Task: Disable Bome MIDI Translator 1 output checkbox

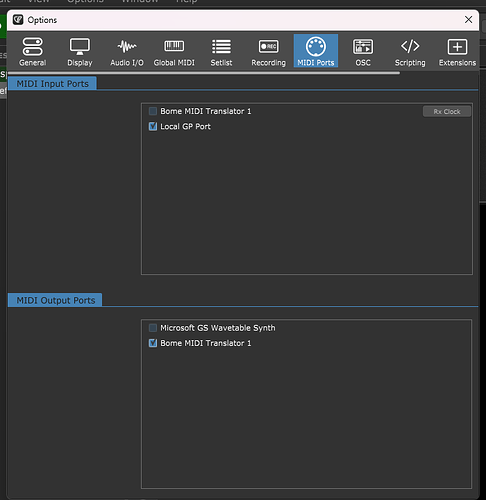Action: [153, 343]
